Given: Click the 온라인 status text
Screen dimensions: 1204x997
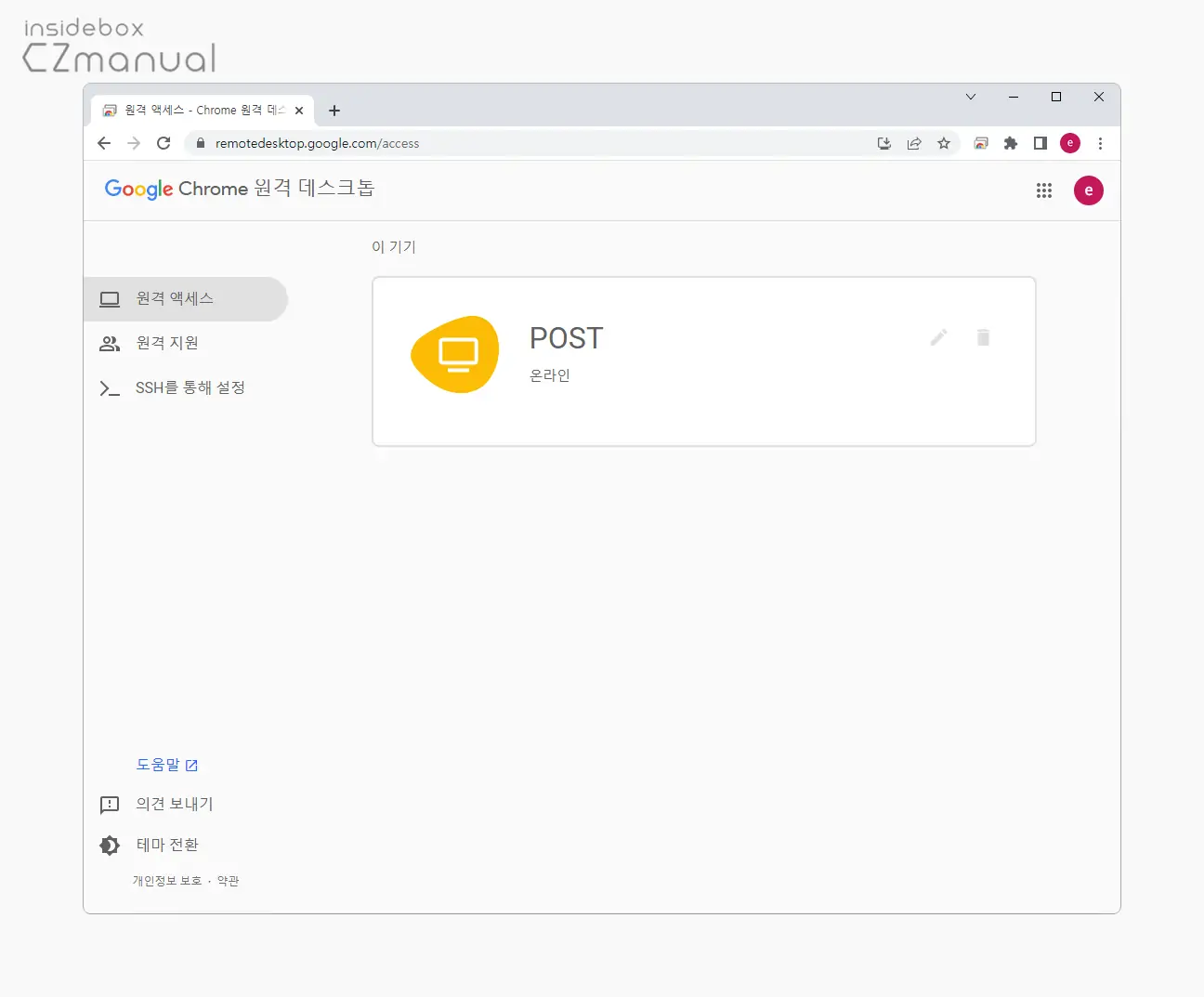Looking at the screenshot, I should 550,375.
